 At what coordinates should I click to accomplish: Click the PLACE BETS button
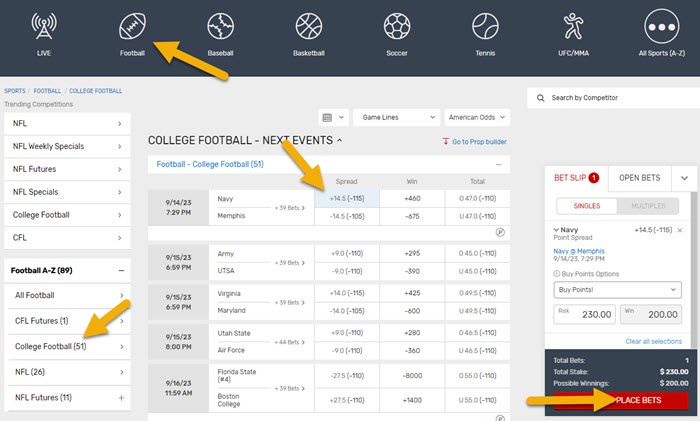pyautogui.click(x=621, y=400)
